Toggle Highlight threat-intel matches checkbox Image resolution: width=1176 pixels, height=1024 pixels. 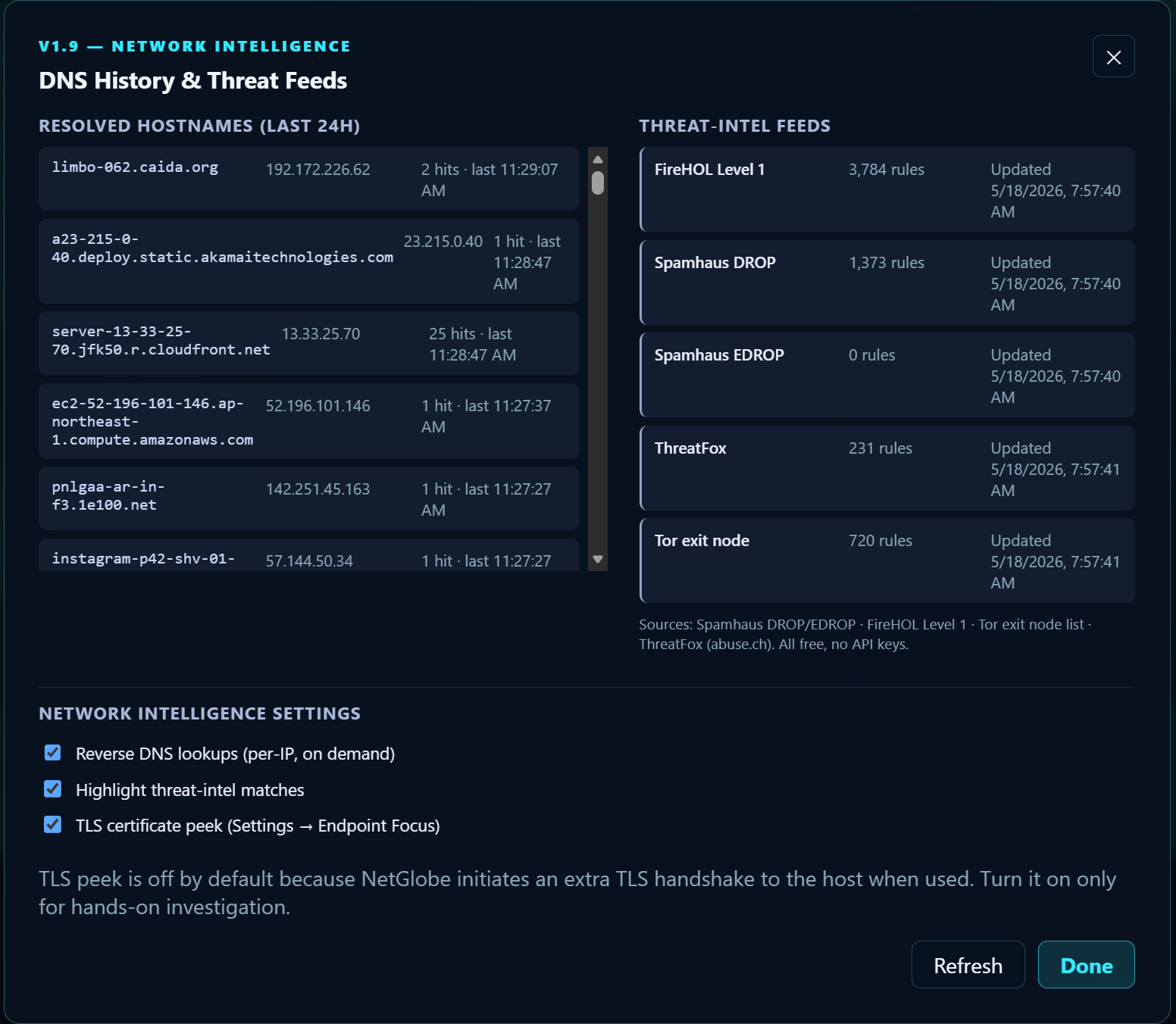(52, 789)
